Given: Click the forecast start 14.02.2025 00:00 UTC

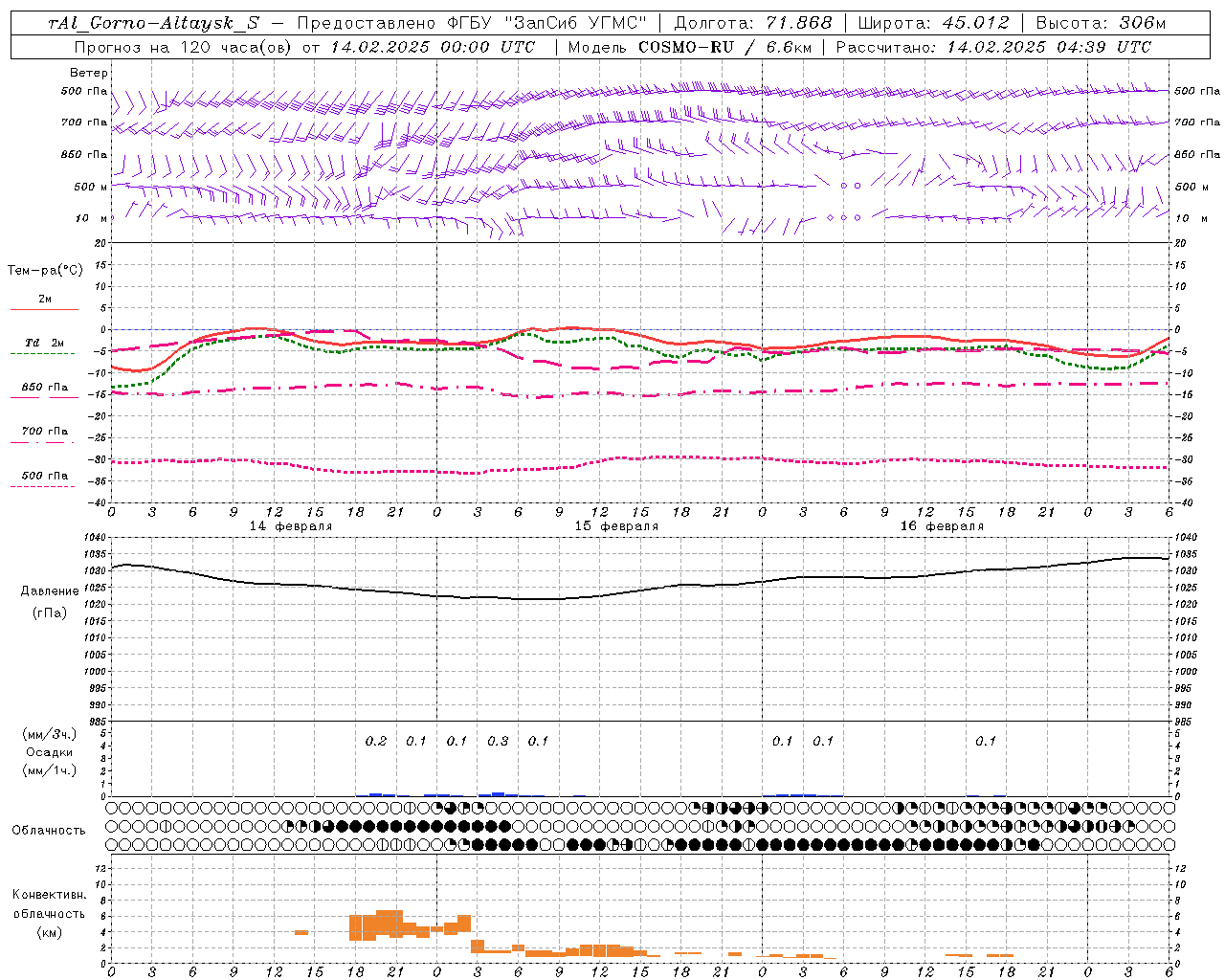Looking at the screenshot, I should (433, 47).
